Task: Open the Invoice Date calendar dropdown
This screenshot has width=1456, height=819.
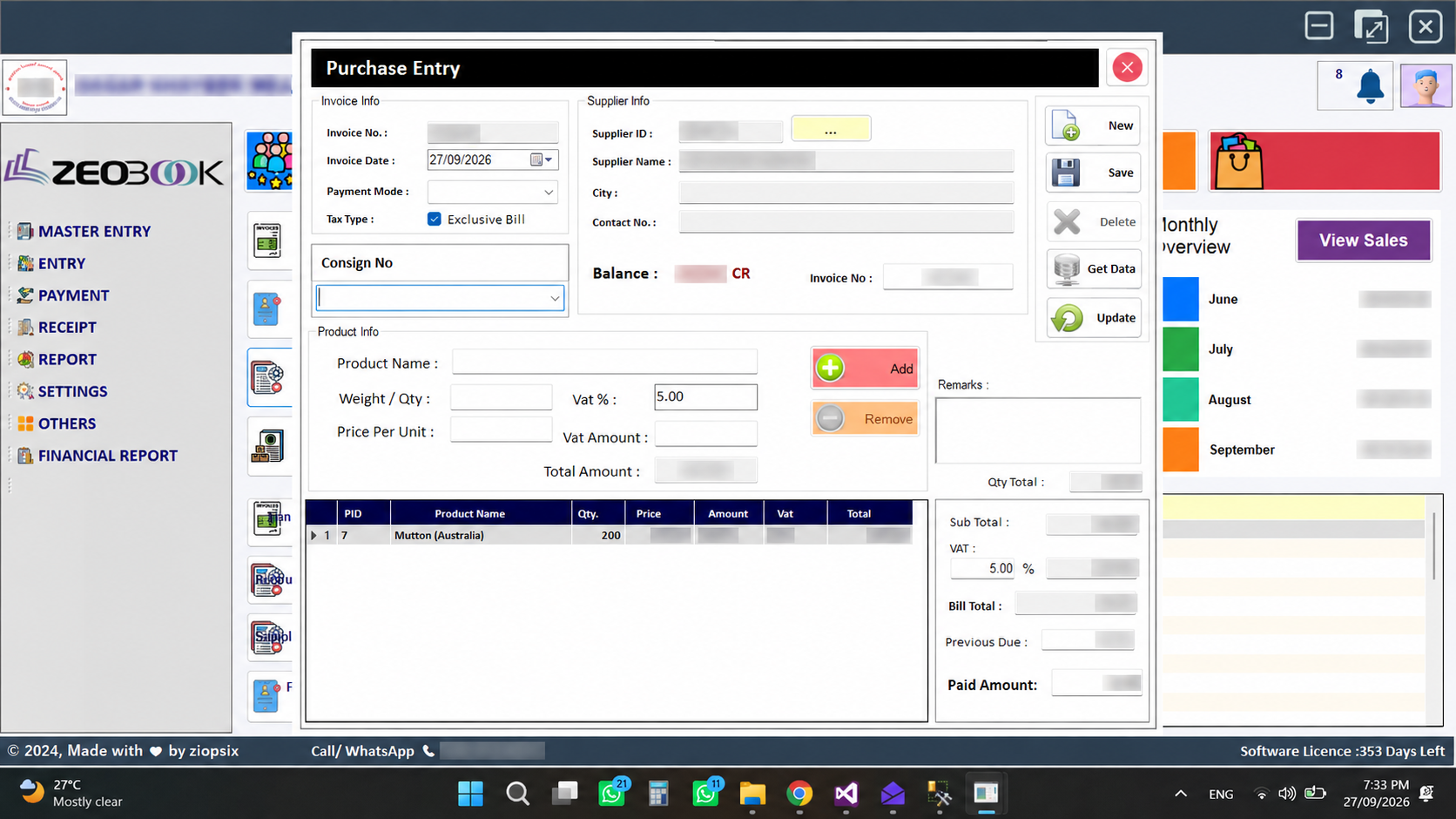Action: (543, 160)
